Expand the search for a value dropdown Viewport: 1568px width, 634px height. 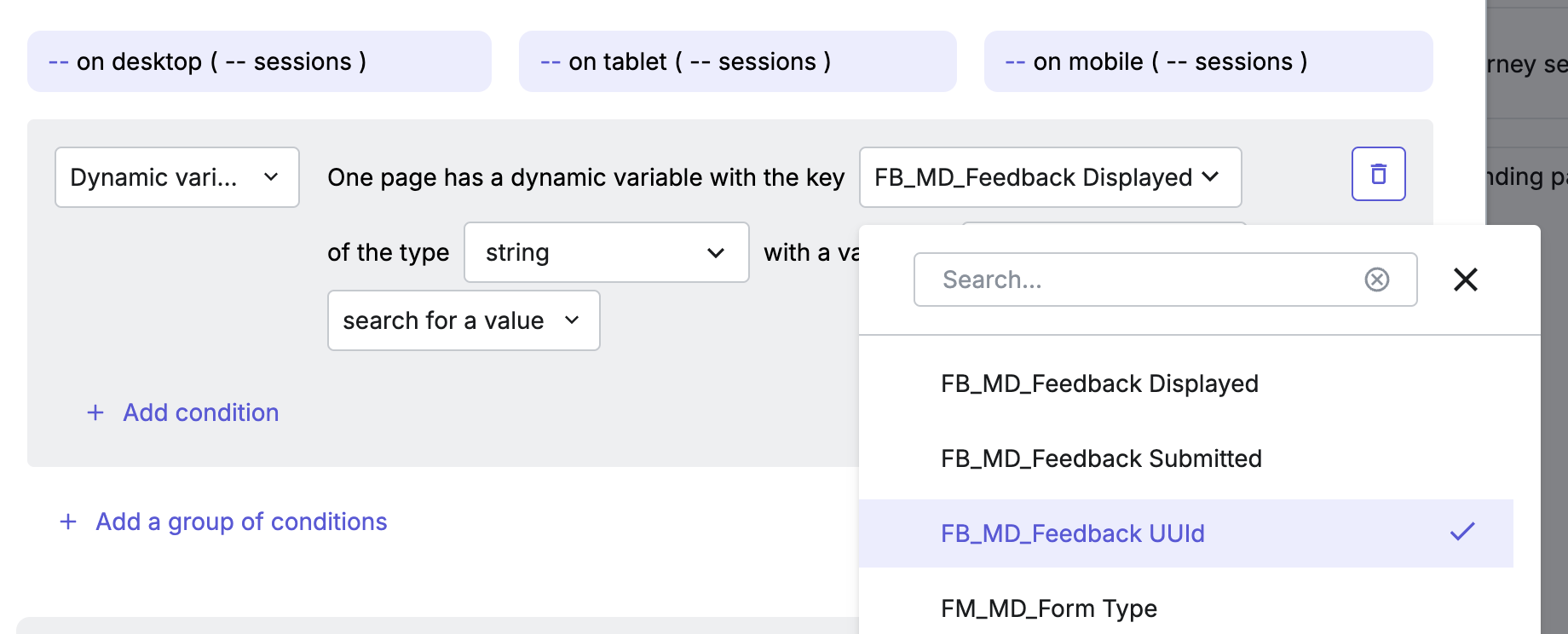[464, 320]
